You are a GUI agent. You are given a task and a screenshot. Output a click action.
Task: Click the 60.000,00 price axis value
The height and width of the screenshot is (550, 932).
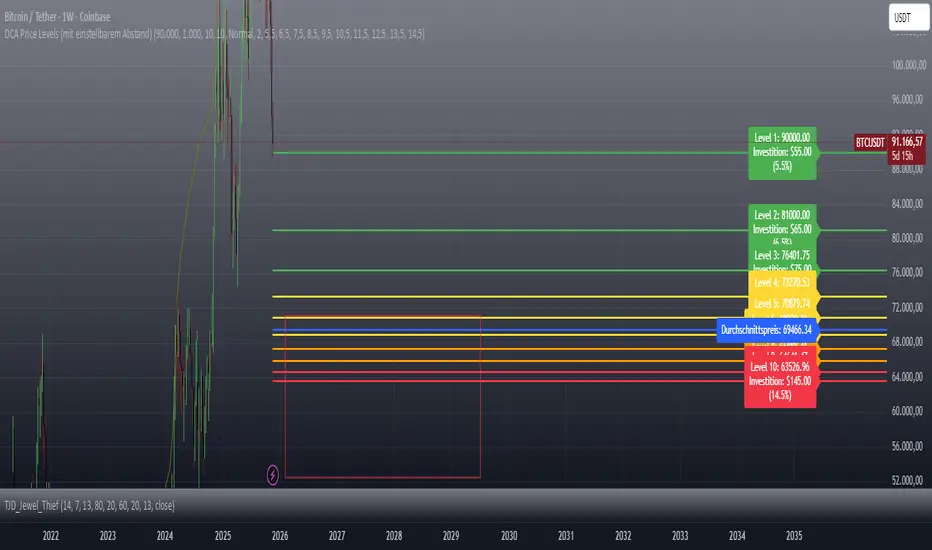pos(907,411)
